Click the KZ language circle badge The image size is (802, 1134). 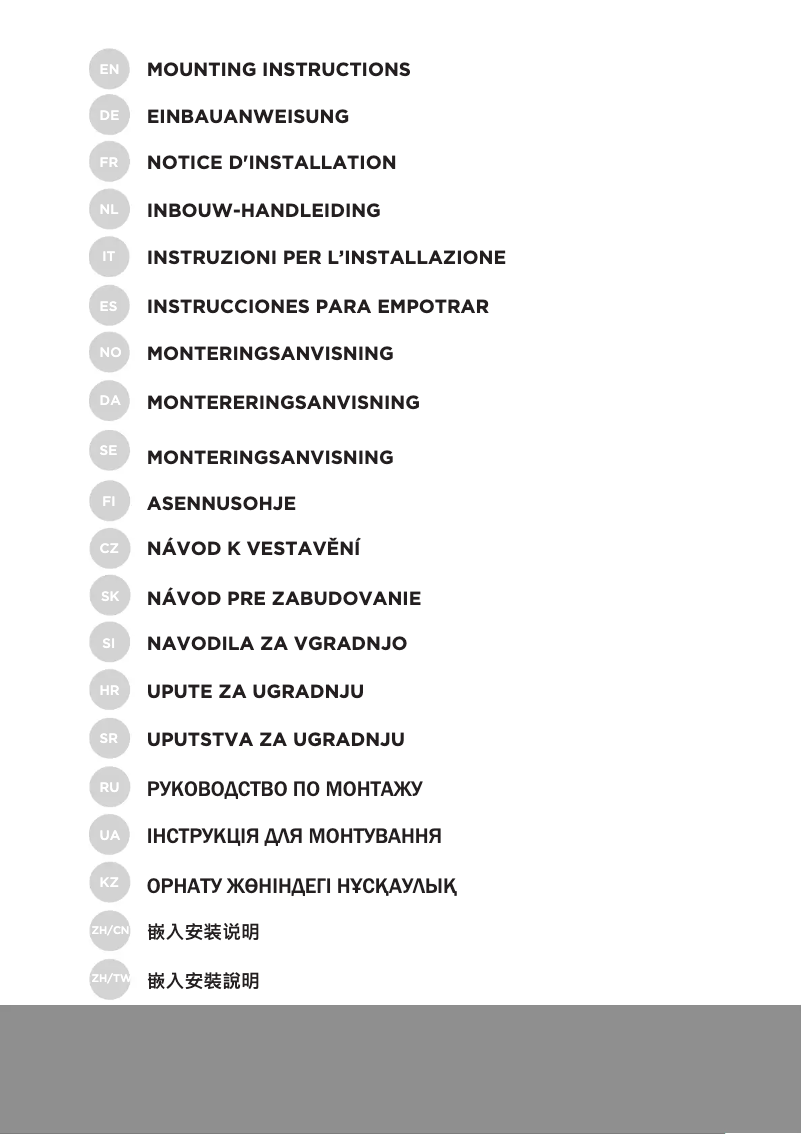click(x=109, y=883)
